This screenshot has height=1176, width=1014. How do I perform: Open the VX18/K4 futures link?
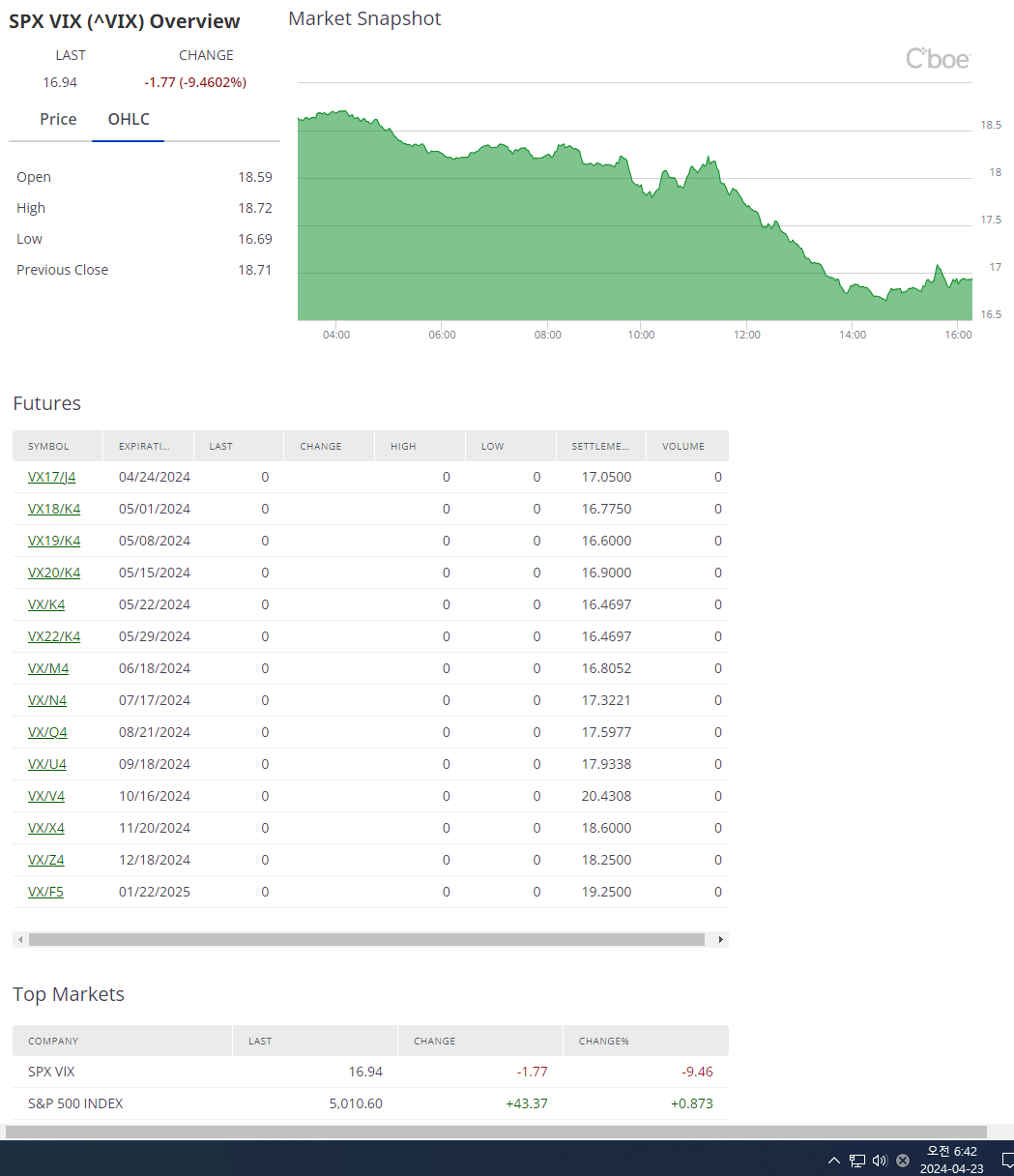54,509
